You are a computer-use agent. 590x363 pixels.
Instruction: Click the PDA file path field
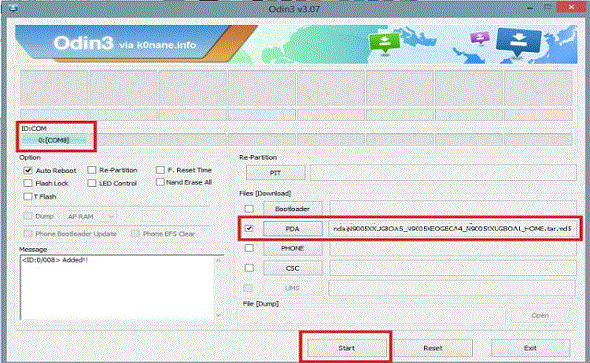pos(452,228)
